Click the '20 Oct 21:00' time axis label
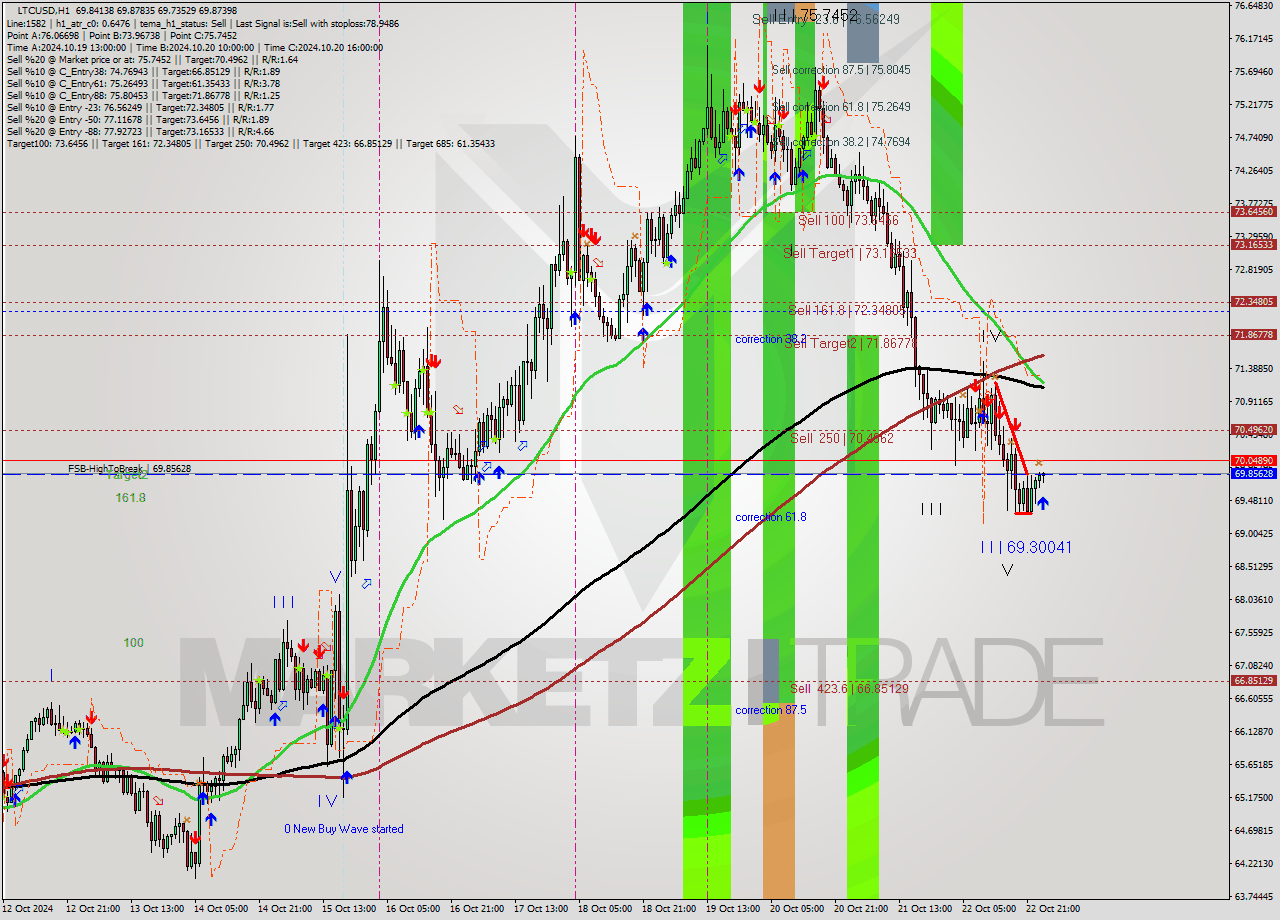This screenshot has width=1280, height=920. coord(859,909)
